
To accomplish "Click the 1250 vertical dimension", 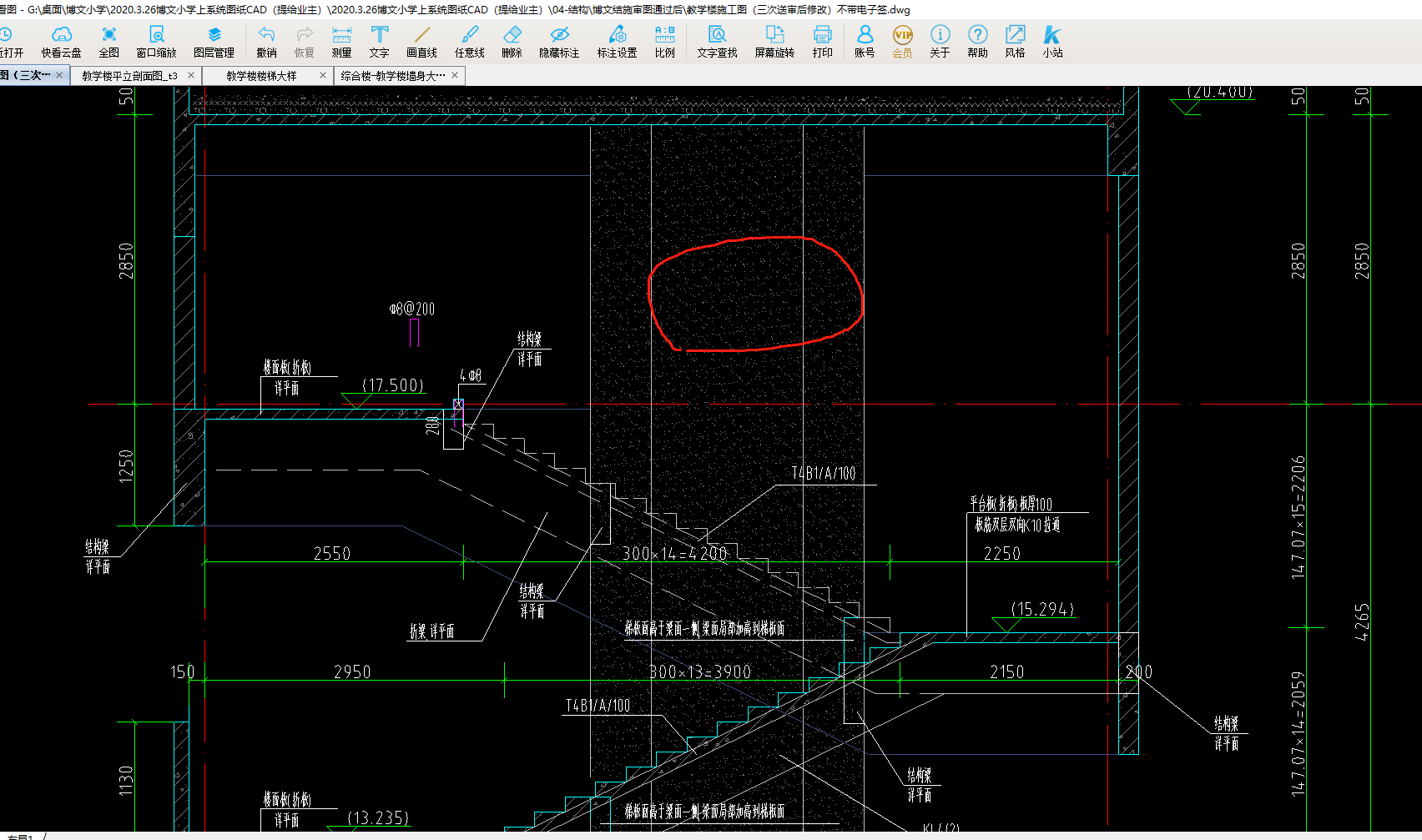I will (126, 465).
